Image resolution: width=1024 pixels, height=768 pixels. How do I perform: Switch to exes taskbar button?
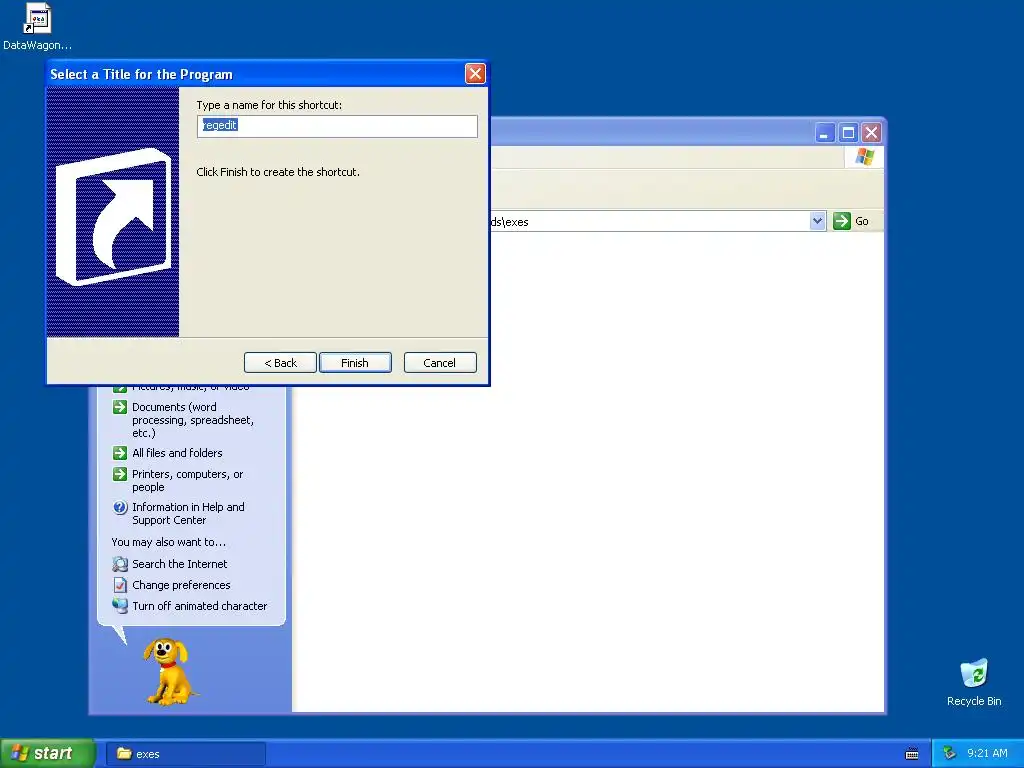185,754
